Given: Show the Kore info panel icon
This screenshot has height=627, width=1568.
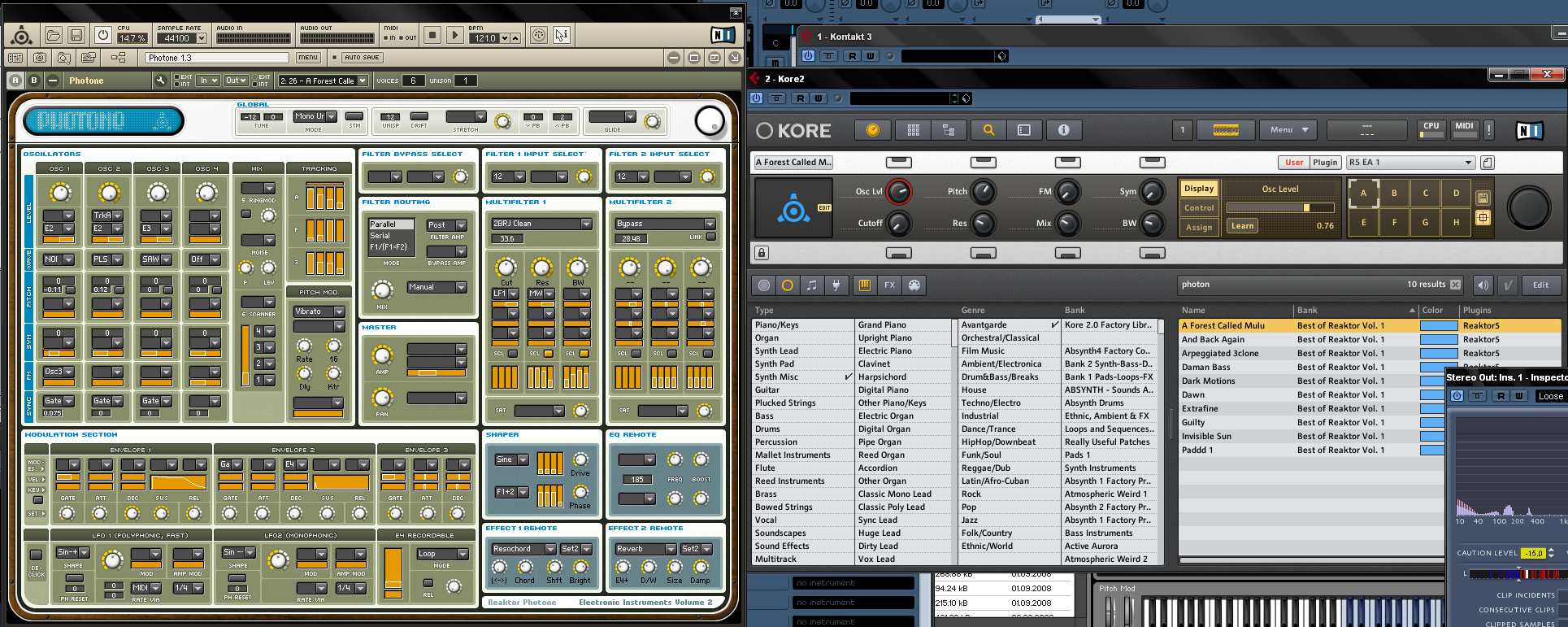Looking at the screenshot, I should point(1063,130).
